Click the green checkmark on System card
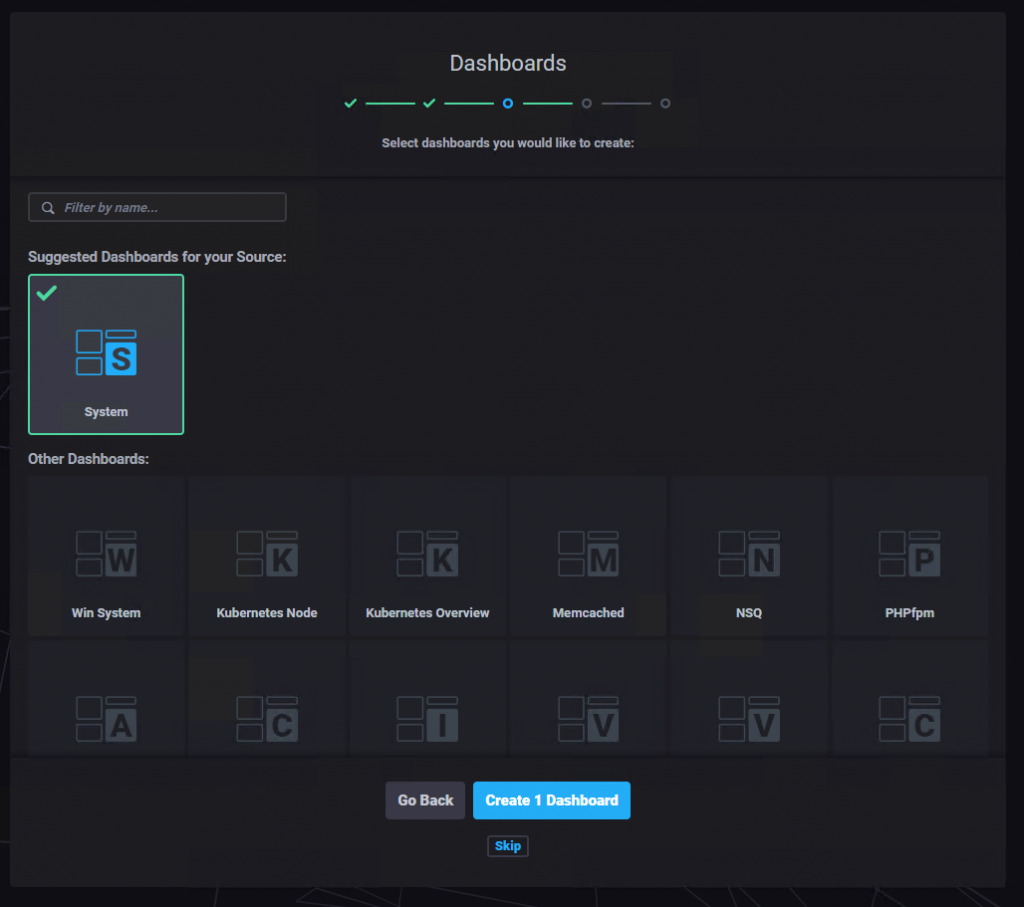Image resolution: width=1024 pixels, height=907 pixels. click(x=46, y=293)
